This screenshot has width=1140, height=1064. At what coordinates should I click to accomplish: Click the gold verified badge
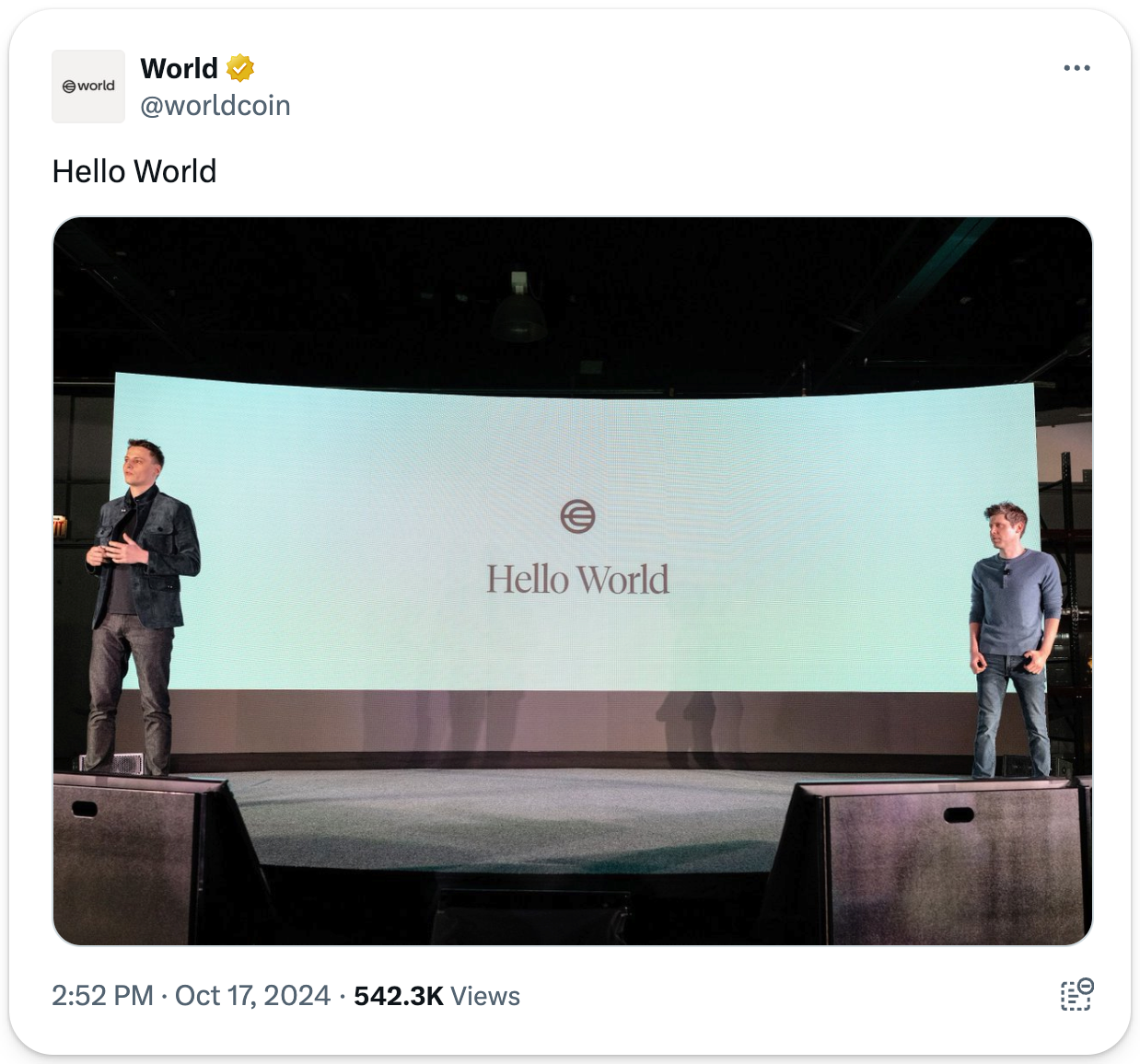240,68
